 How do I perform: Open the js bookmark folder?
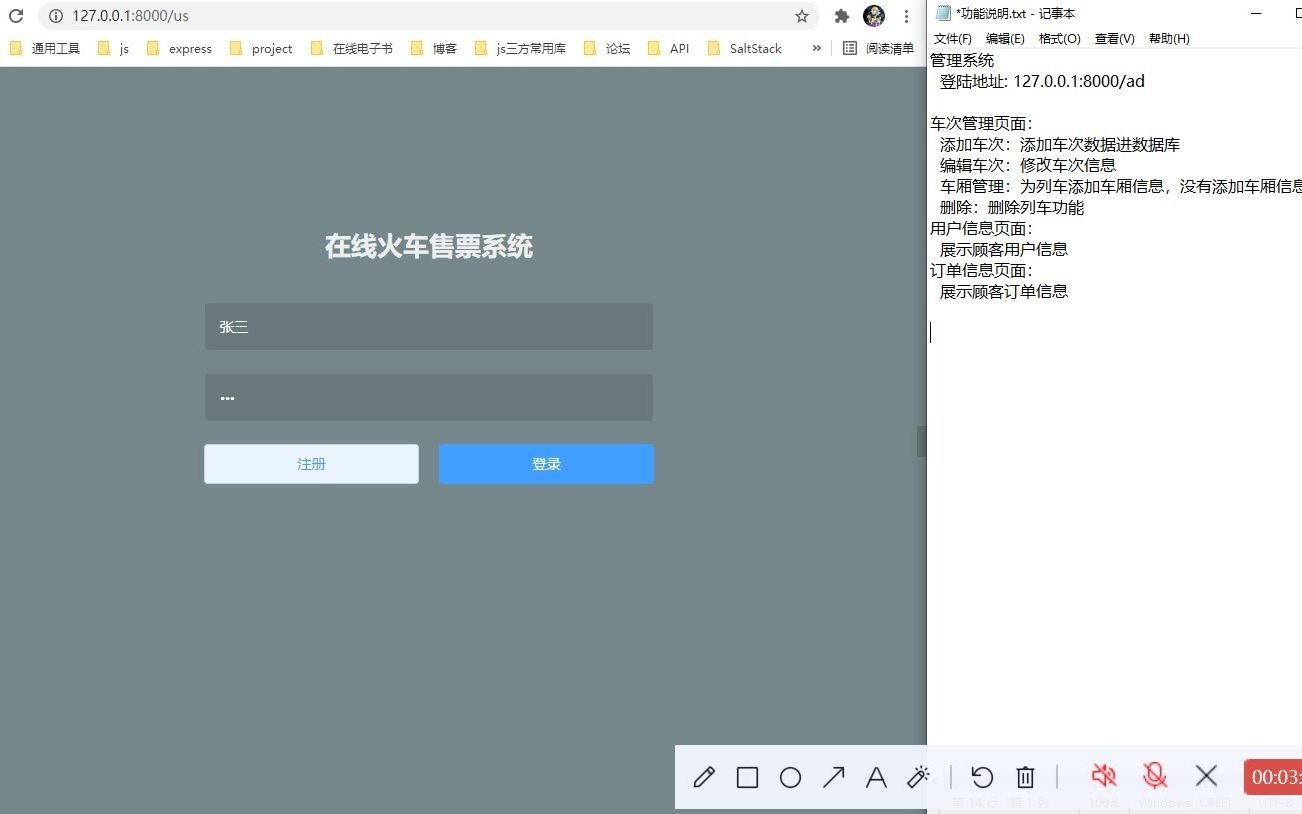[x=113, y=48]
